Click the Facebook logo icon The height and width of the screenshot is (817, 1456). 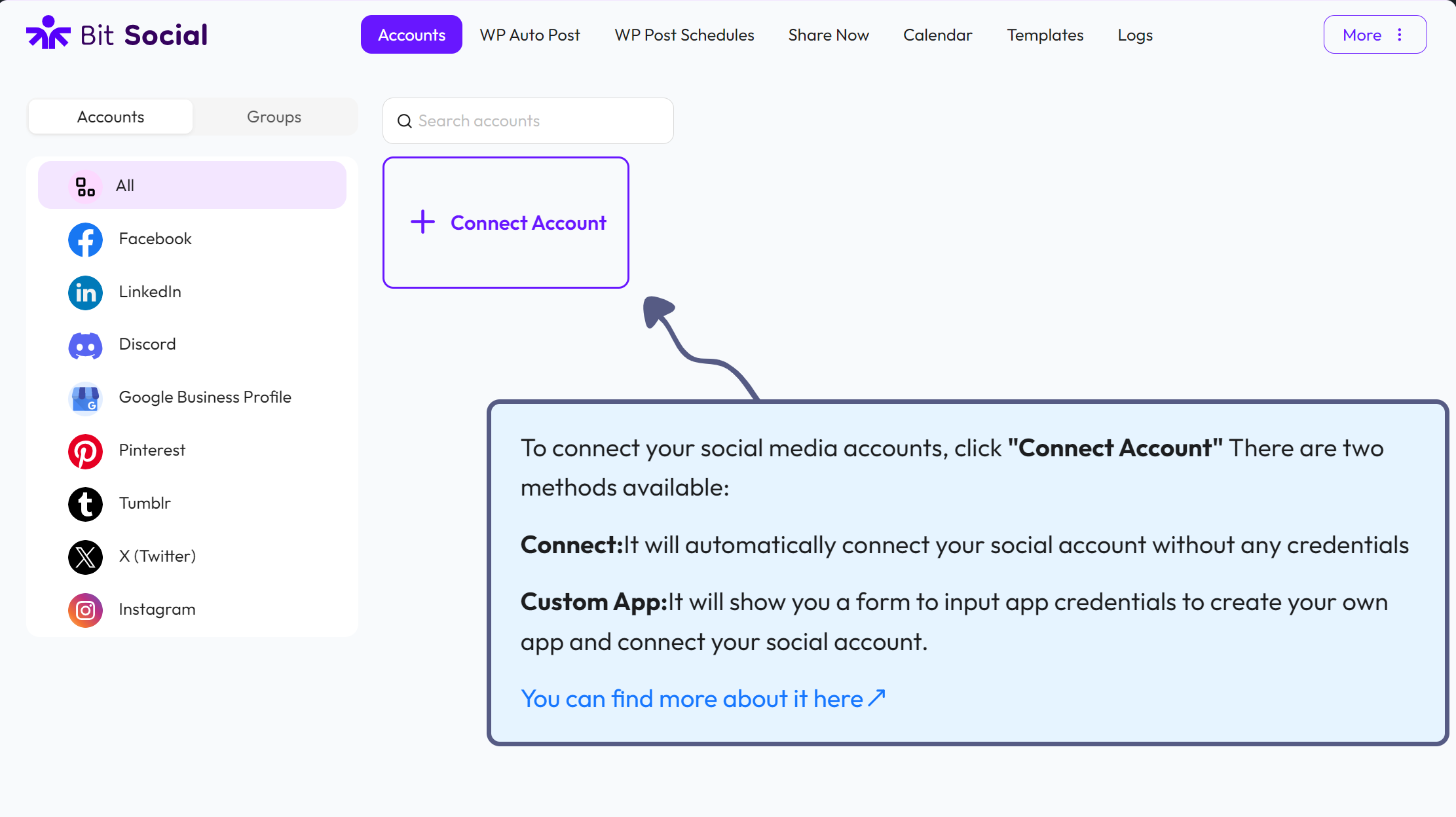pyautogui.click(x=85, y=240)
